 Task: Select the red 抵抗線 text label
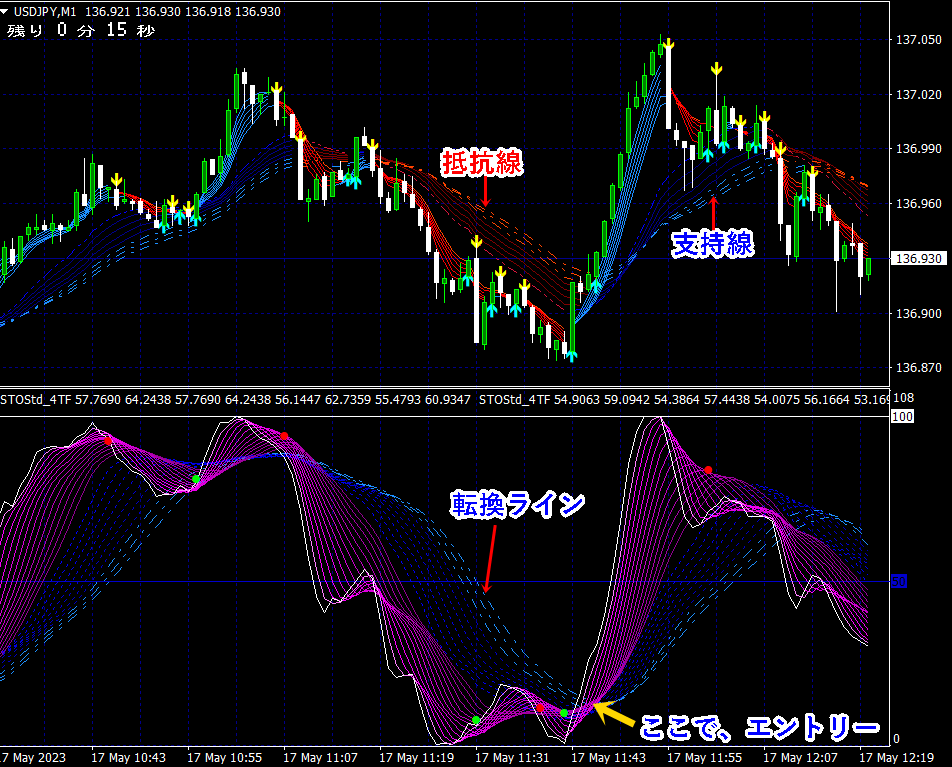(x=483, y=162)
